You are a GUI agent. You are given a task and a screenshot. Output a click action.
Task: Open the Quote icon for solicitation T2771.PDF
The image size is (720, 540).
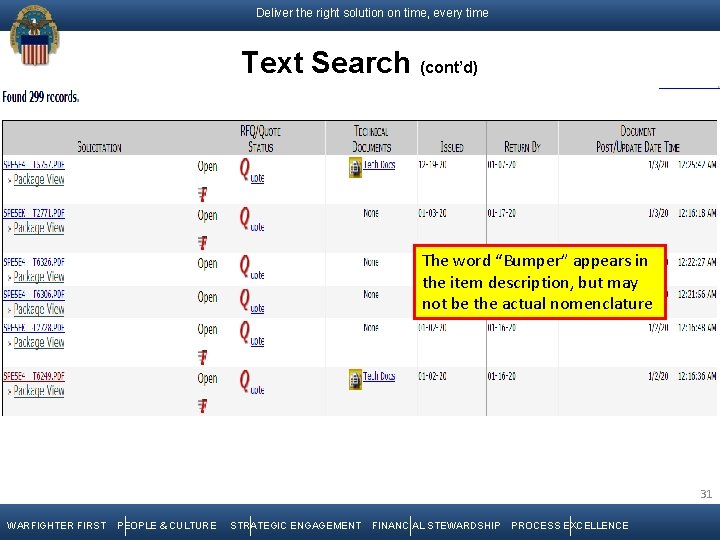tap(252, 219)
